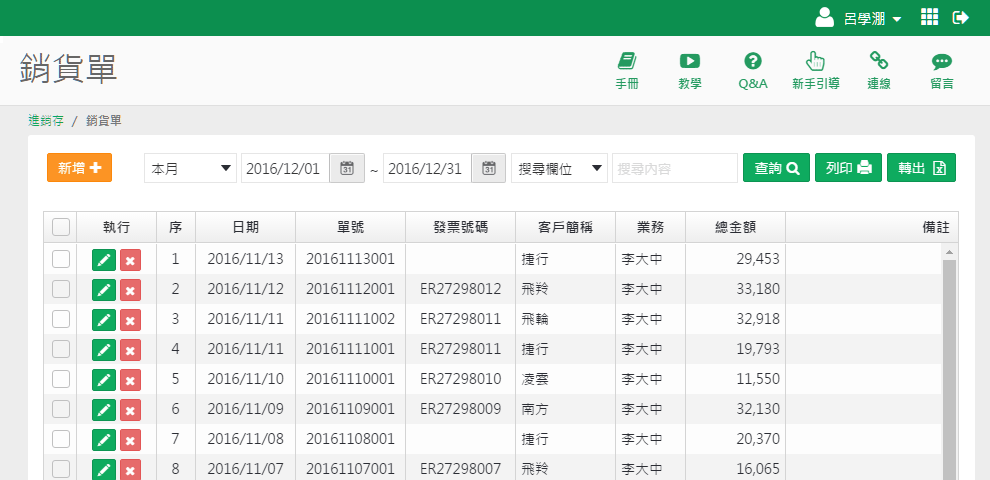The height and width of the screenshot is (480, 990).
Task: Go to 進銷存 breadcrumb link
Action: tap(46, 121)
